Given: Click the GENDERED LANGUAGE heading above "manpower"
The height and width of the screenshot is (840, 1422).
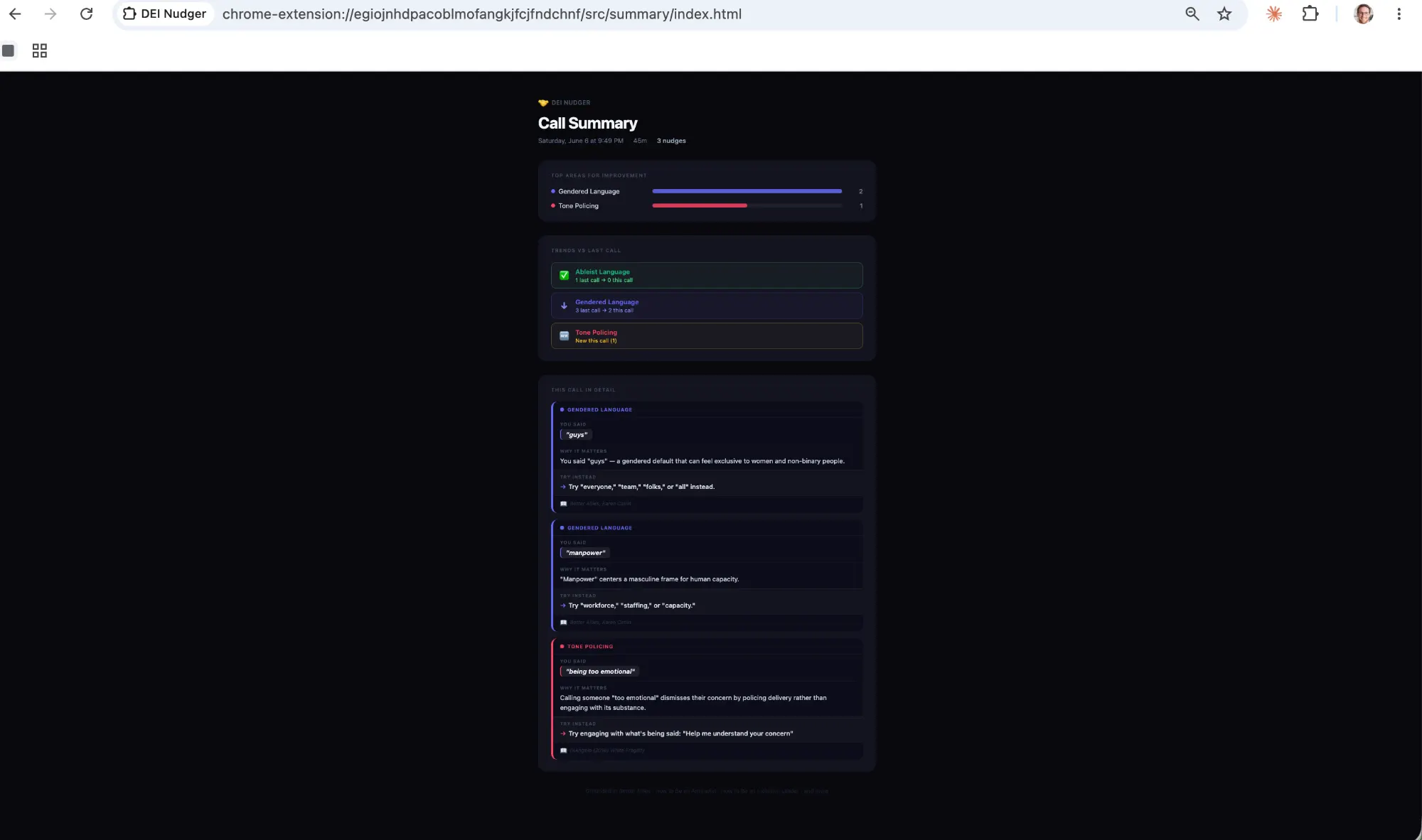Looking at the screenshot, I should click(599, 528).
